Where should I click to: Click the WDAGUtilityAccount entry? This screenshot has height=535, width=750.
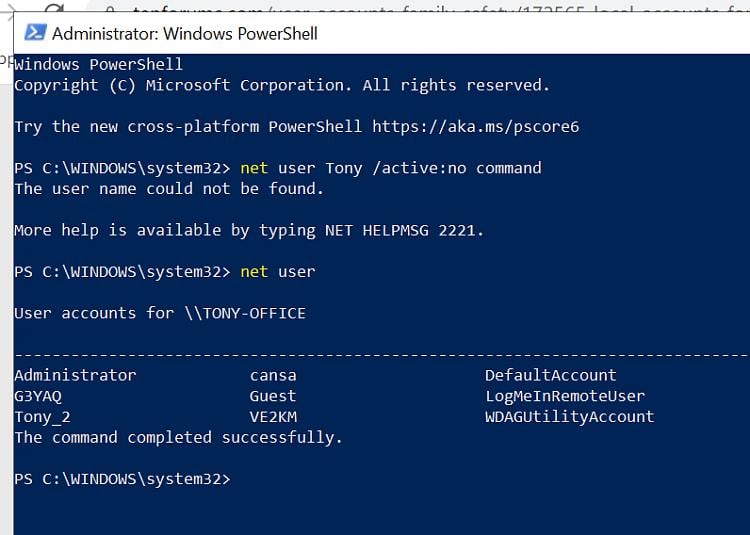(569, 417)
